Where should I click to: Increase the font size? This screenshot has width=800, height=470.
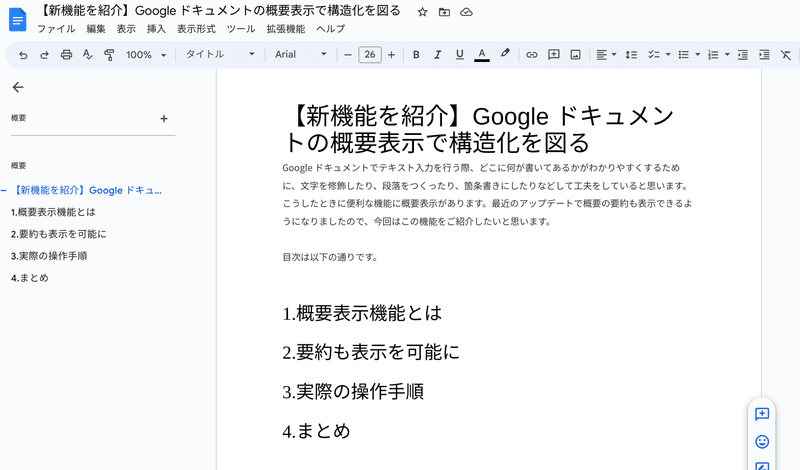pyautogui.click(x=391, y=55)
